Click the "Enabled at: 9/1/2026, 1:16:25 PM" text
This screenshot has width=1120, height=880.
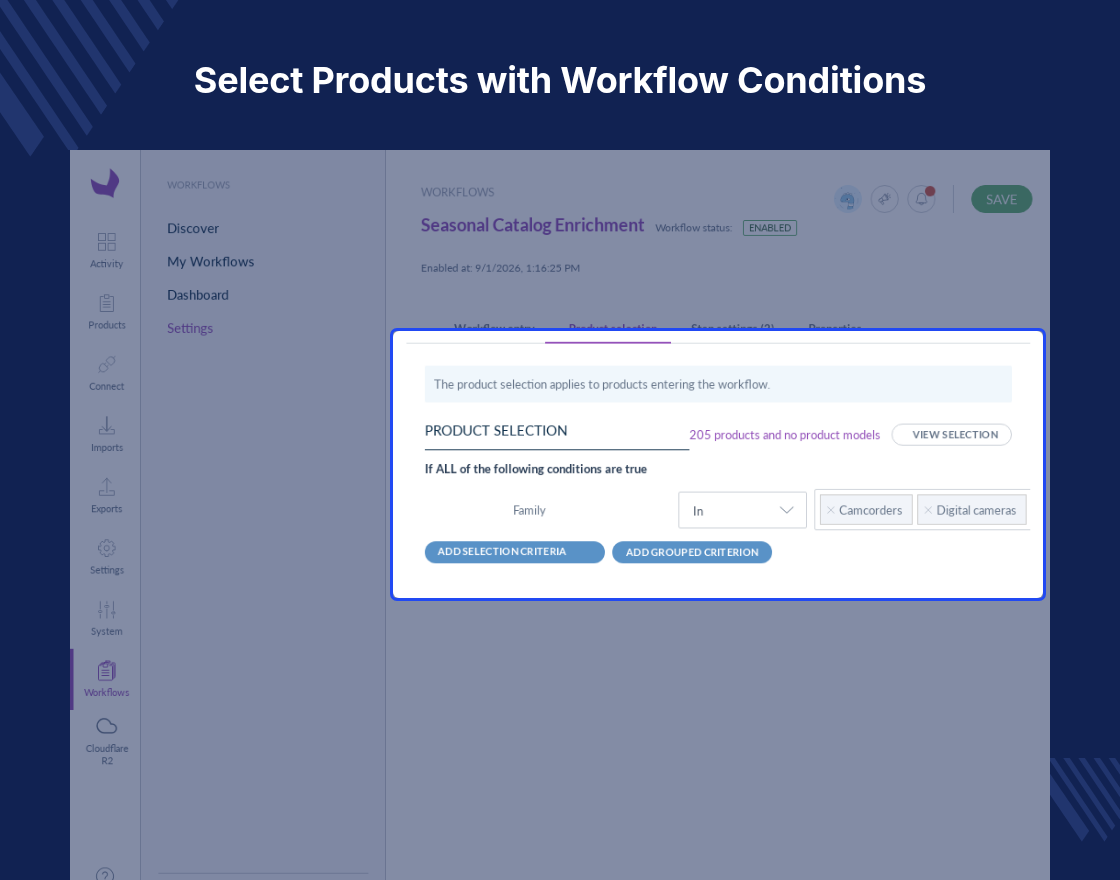point(500,269)
